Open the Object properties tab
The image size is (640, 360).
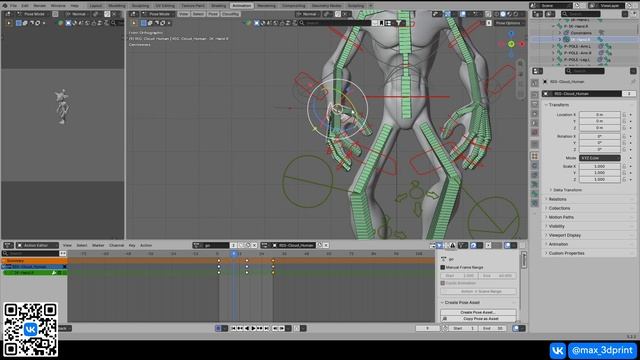[x=535, y=156]
